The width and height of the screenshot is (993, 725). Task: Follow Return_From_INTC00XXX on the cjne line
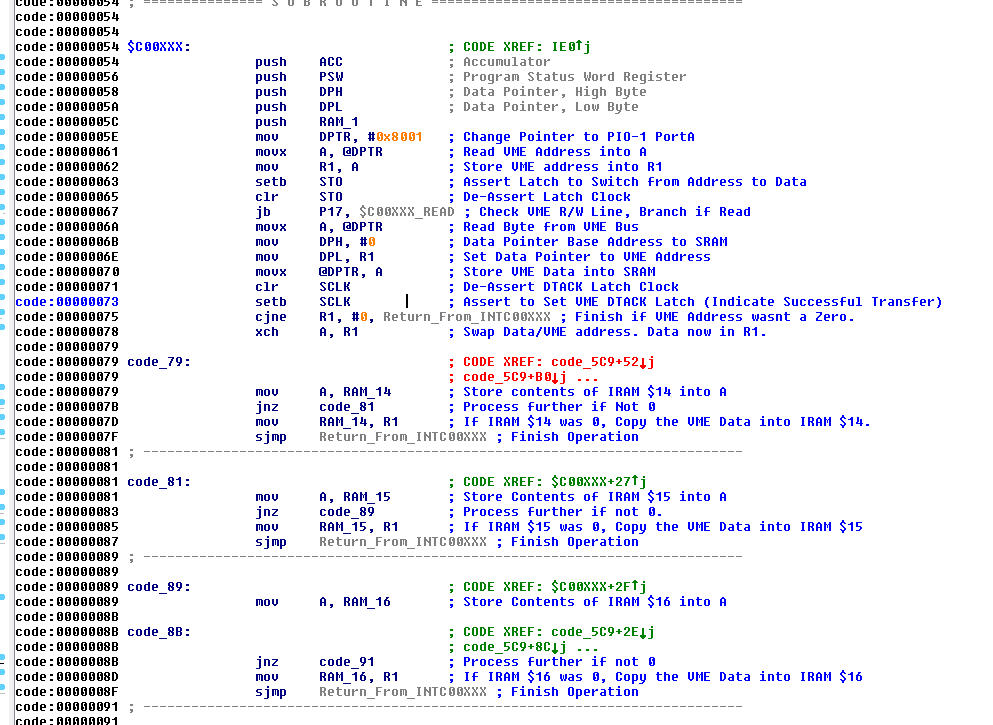pyautogui.click(x=467, y=317)
